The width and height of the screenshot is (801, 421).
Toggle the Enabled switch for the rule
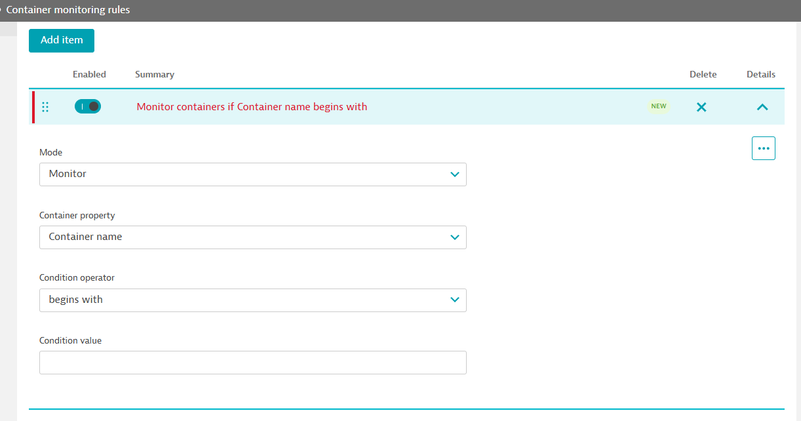[88, 106]
